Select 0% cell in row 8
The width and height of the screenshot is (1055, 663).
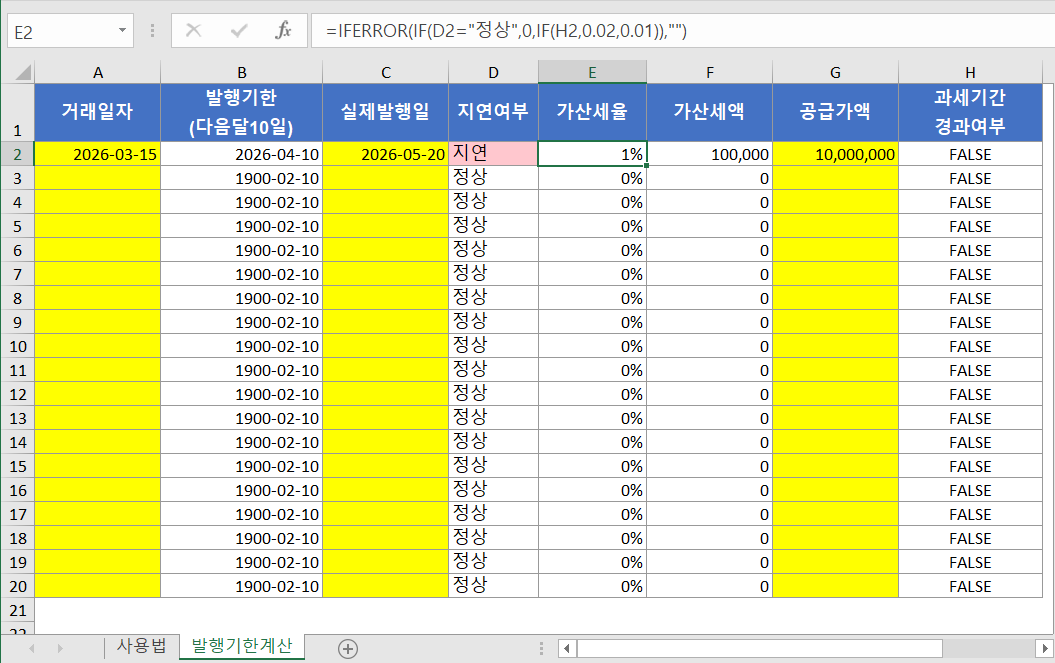pyautogui.click(x=592, y=298)
